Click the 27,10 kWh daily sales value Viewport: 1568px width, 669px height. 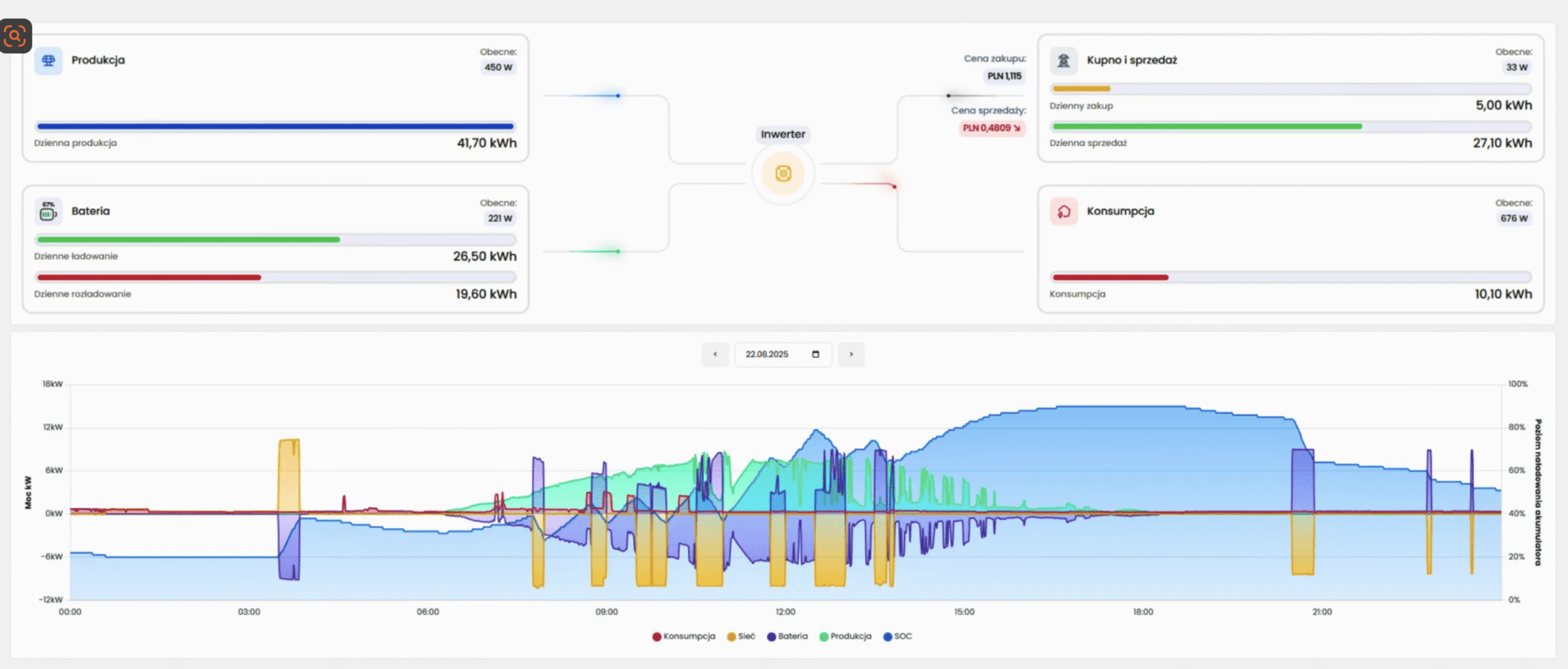(x=1502, y=143)
